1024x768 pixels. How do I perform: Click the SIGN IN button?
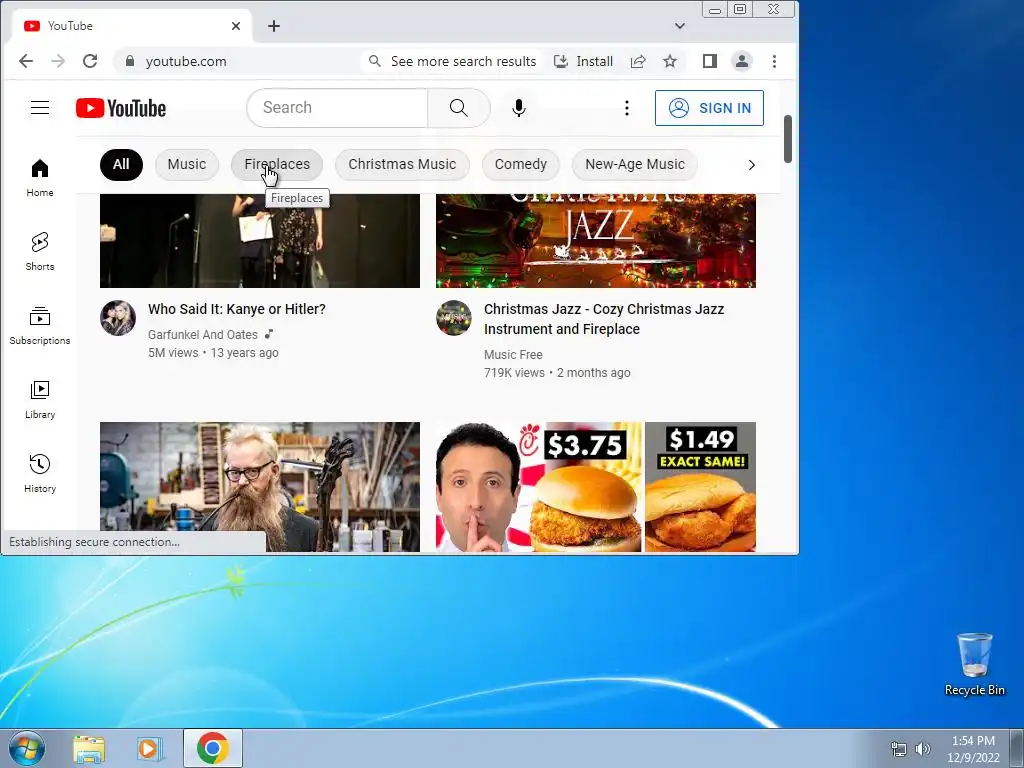709,108
